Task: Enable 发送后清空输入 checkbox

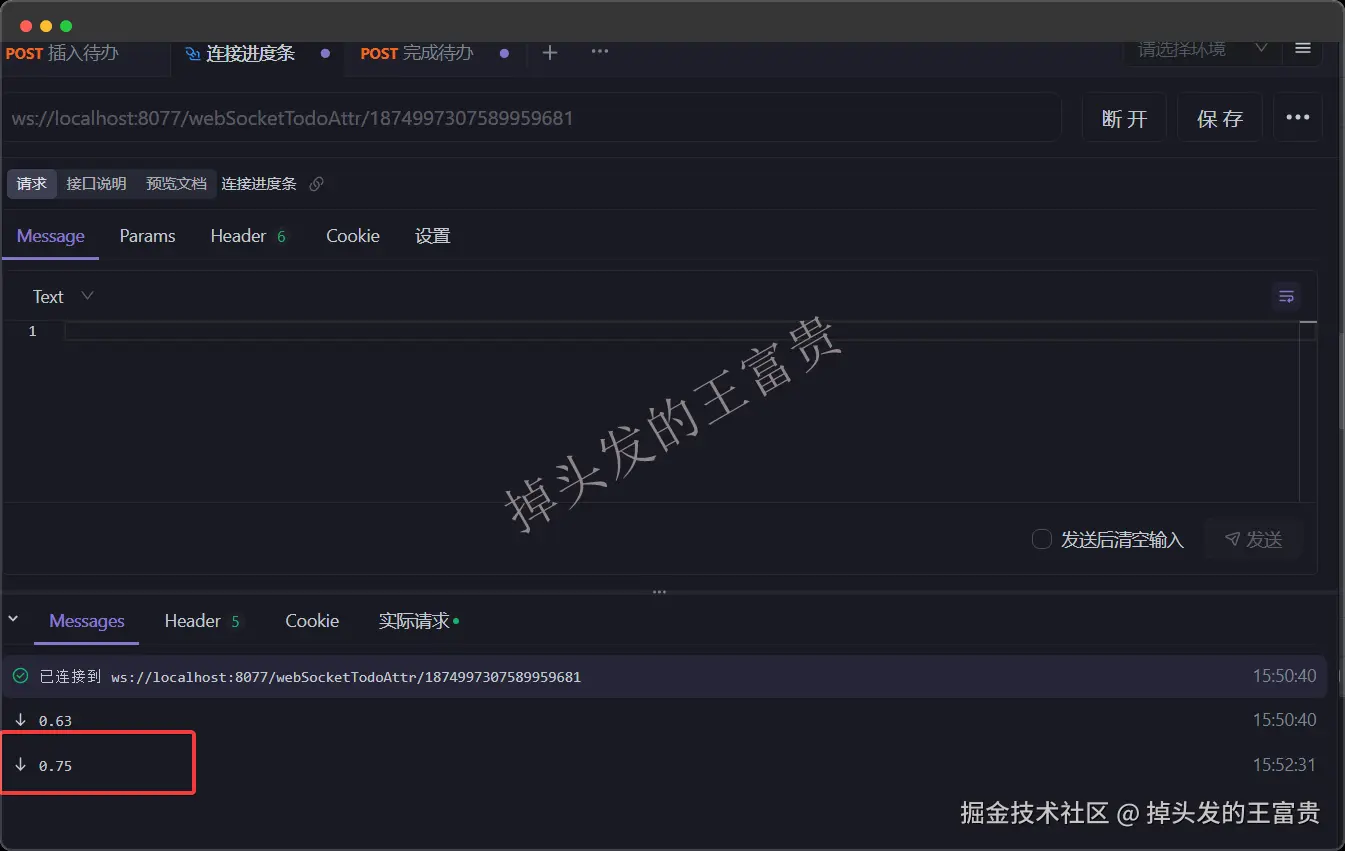Action: [1041, 539]
